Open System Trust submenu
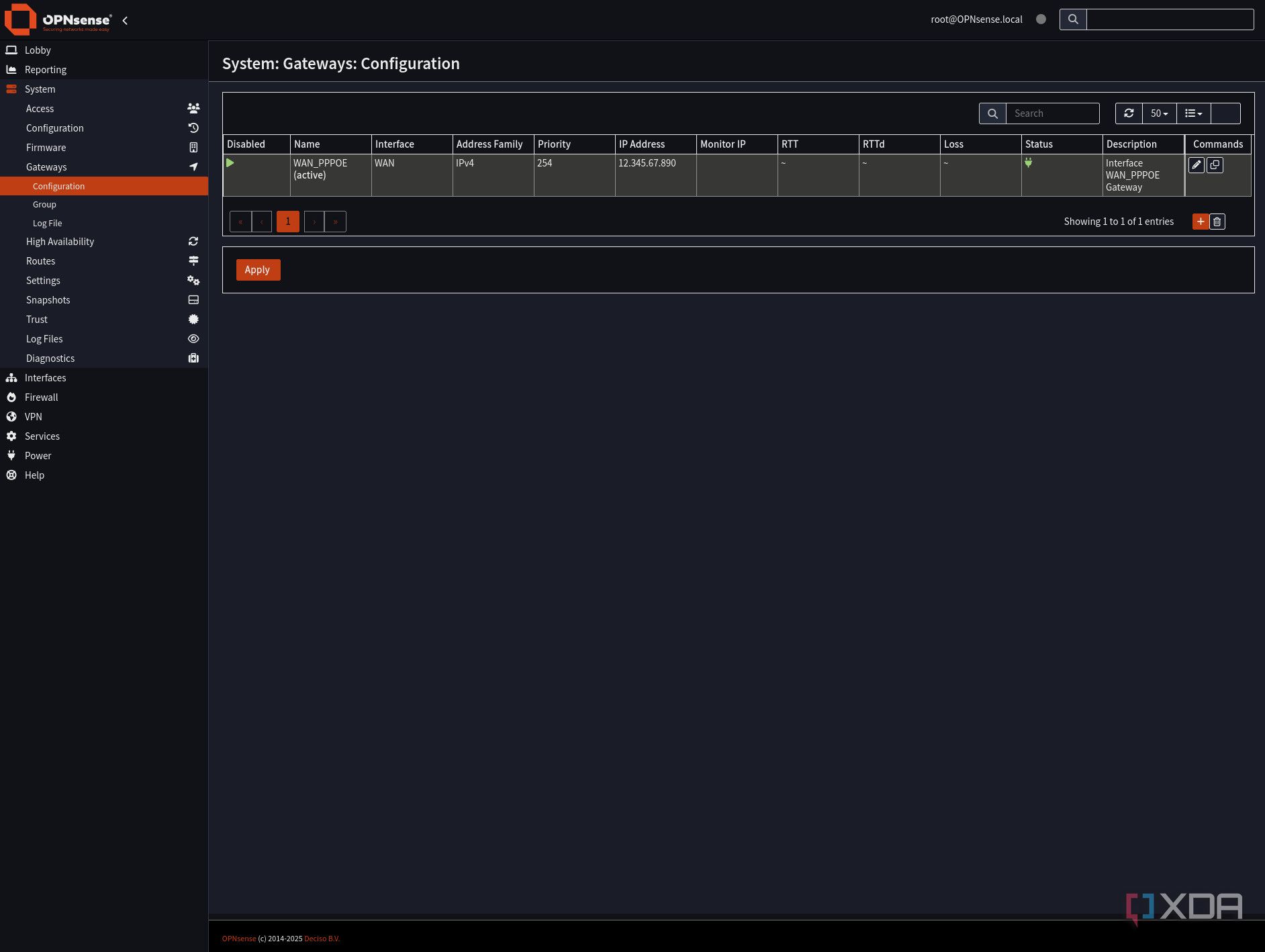This screenshot has width=1265, height=952. tap(104, 320)
